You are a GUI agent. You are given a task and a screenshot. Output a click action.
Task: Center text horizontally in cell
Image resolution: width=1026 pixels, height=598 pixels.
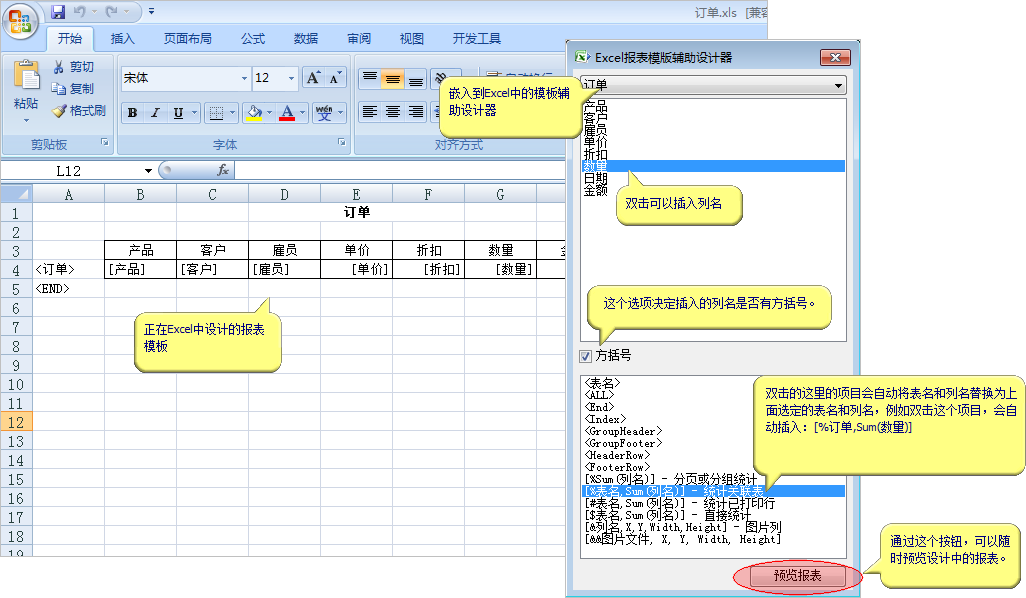click(393, 112)
